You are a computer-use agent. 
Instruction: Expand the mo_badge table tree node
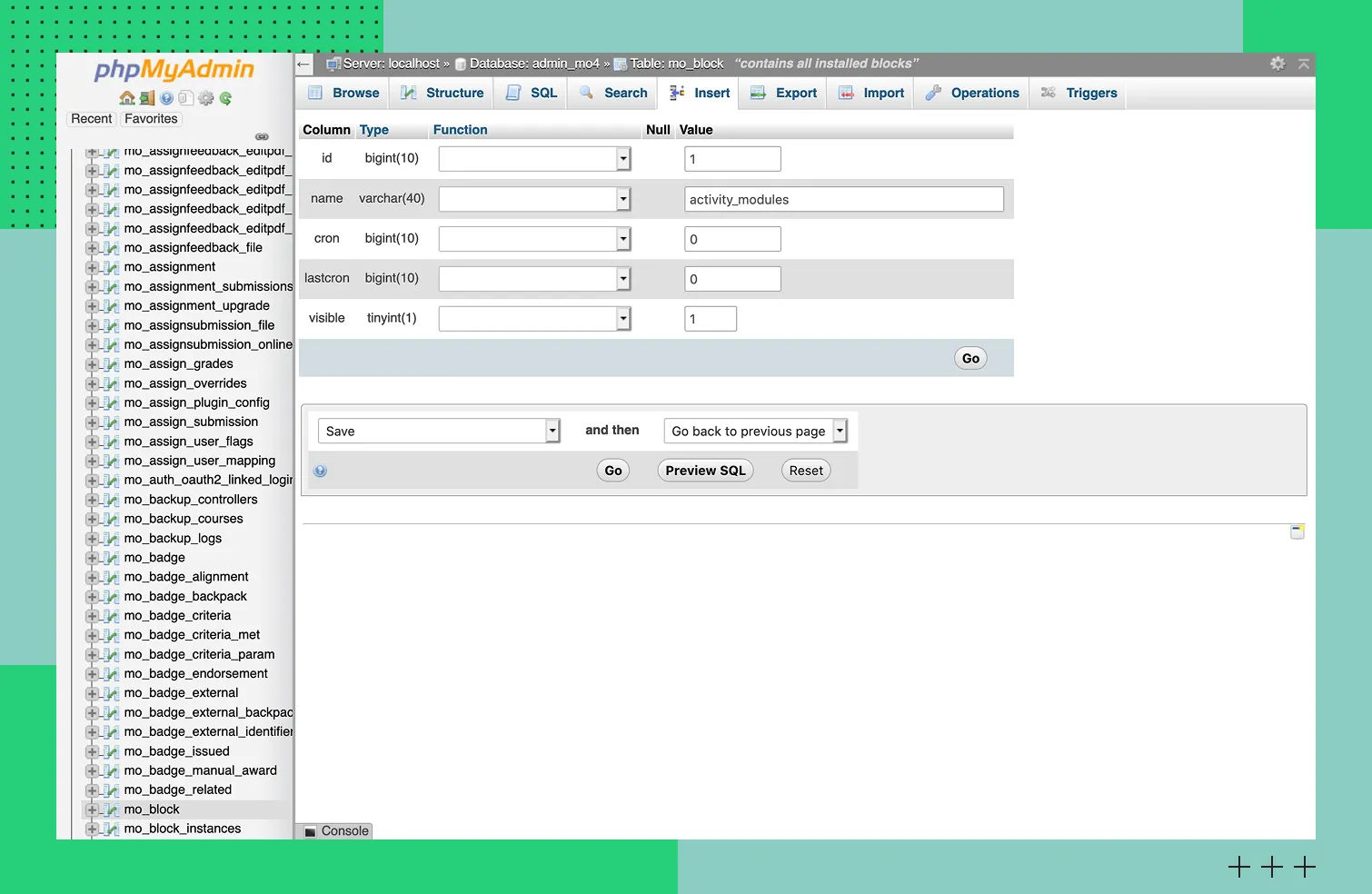point(92,558)
